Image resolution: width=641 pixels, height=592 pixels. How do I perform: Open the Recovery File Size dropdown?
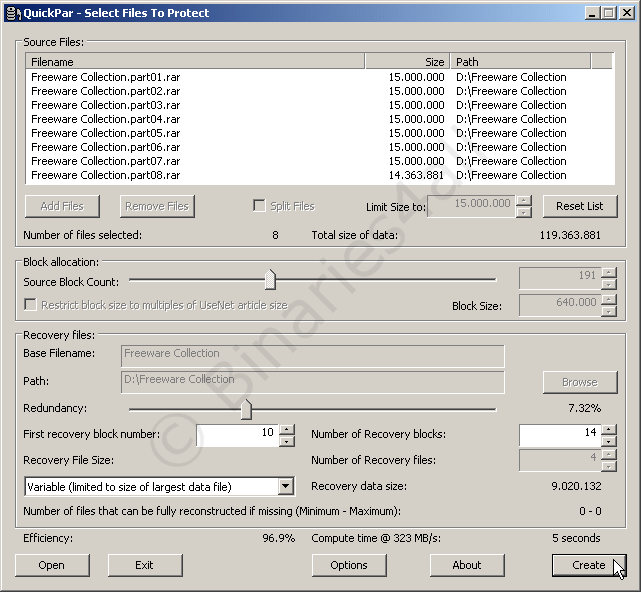click(286, 487)
